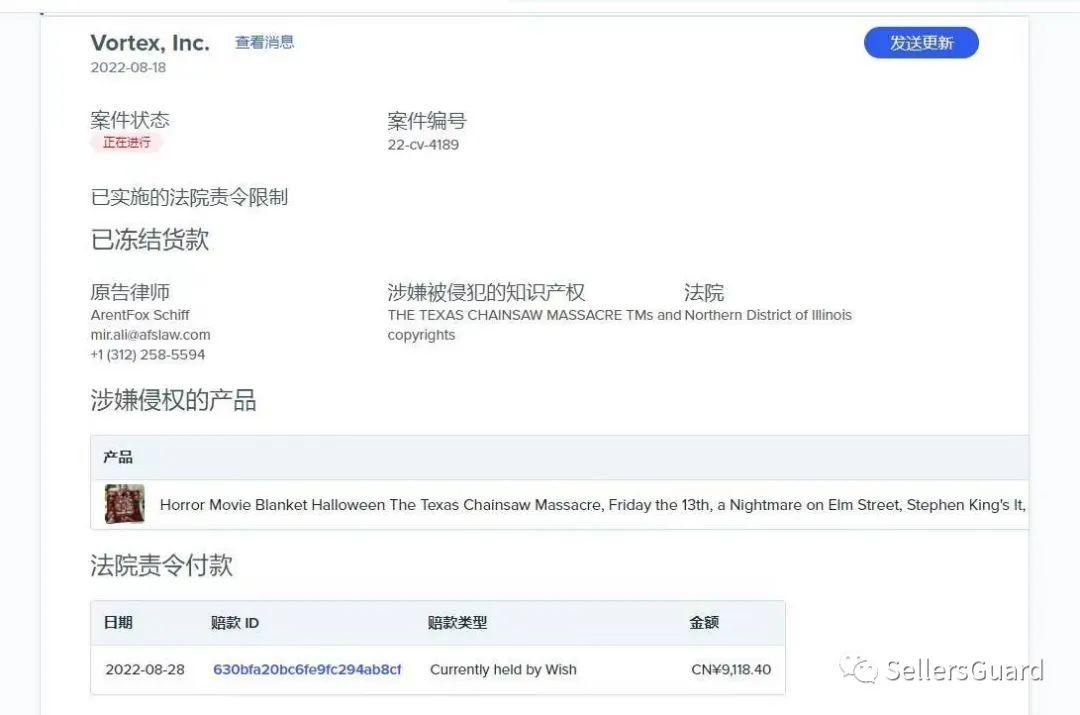Click the email mir.ali@afslaw.com
This screenshot has width=1080, height=715.
[150, 335]
